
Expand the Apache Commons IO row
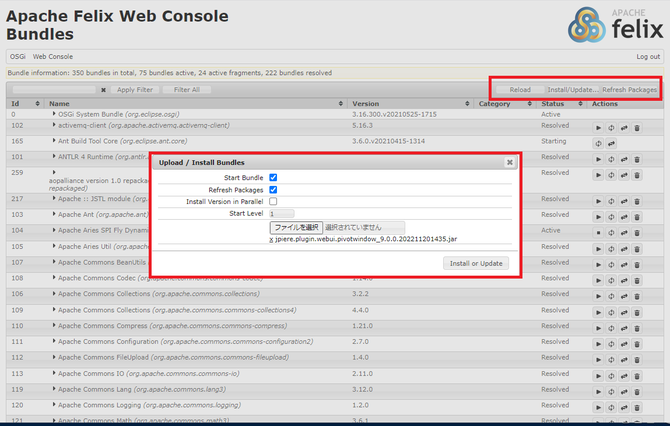click(54, 373)
